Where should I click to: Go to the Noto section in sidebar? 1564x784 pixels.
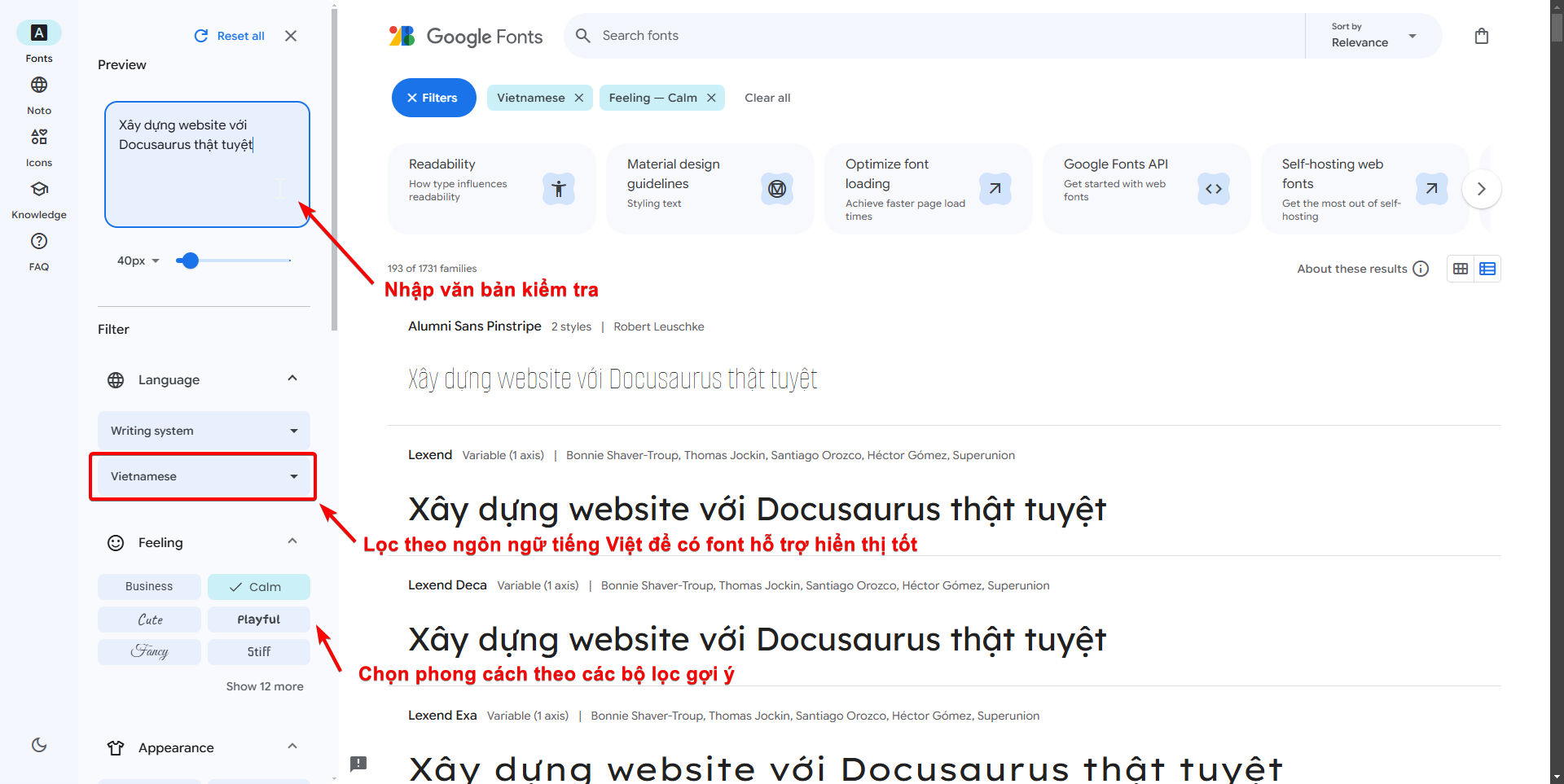(x=38, y=92)
